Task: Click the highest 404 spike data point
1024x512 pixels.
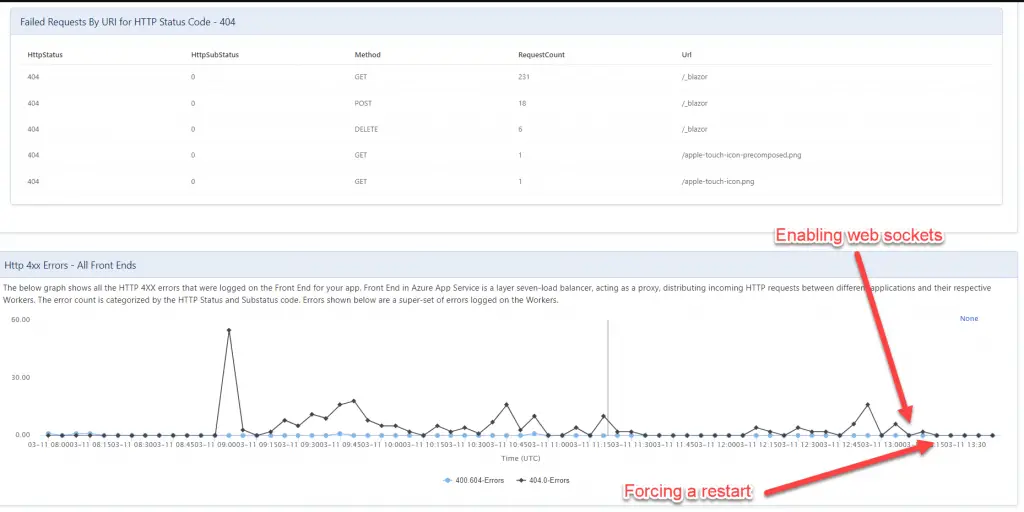Action: coord(229,330)
